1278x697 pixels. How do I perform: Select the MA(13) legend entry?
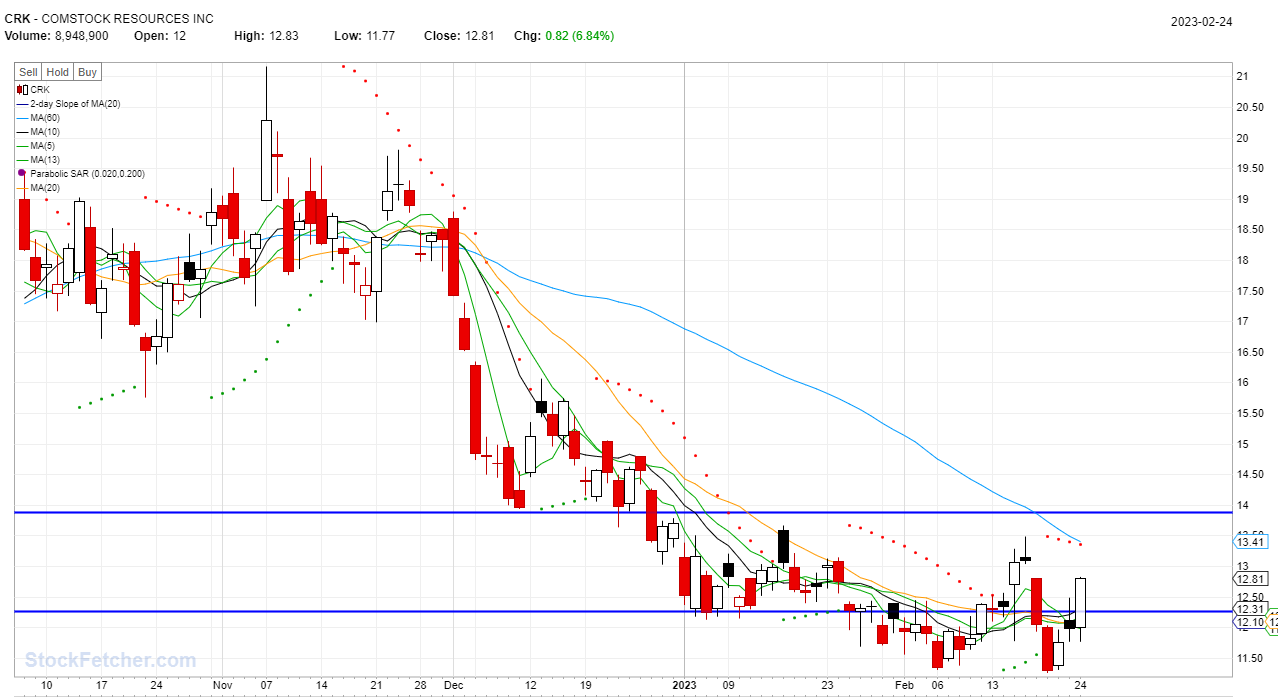coord(37,159)
